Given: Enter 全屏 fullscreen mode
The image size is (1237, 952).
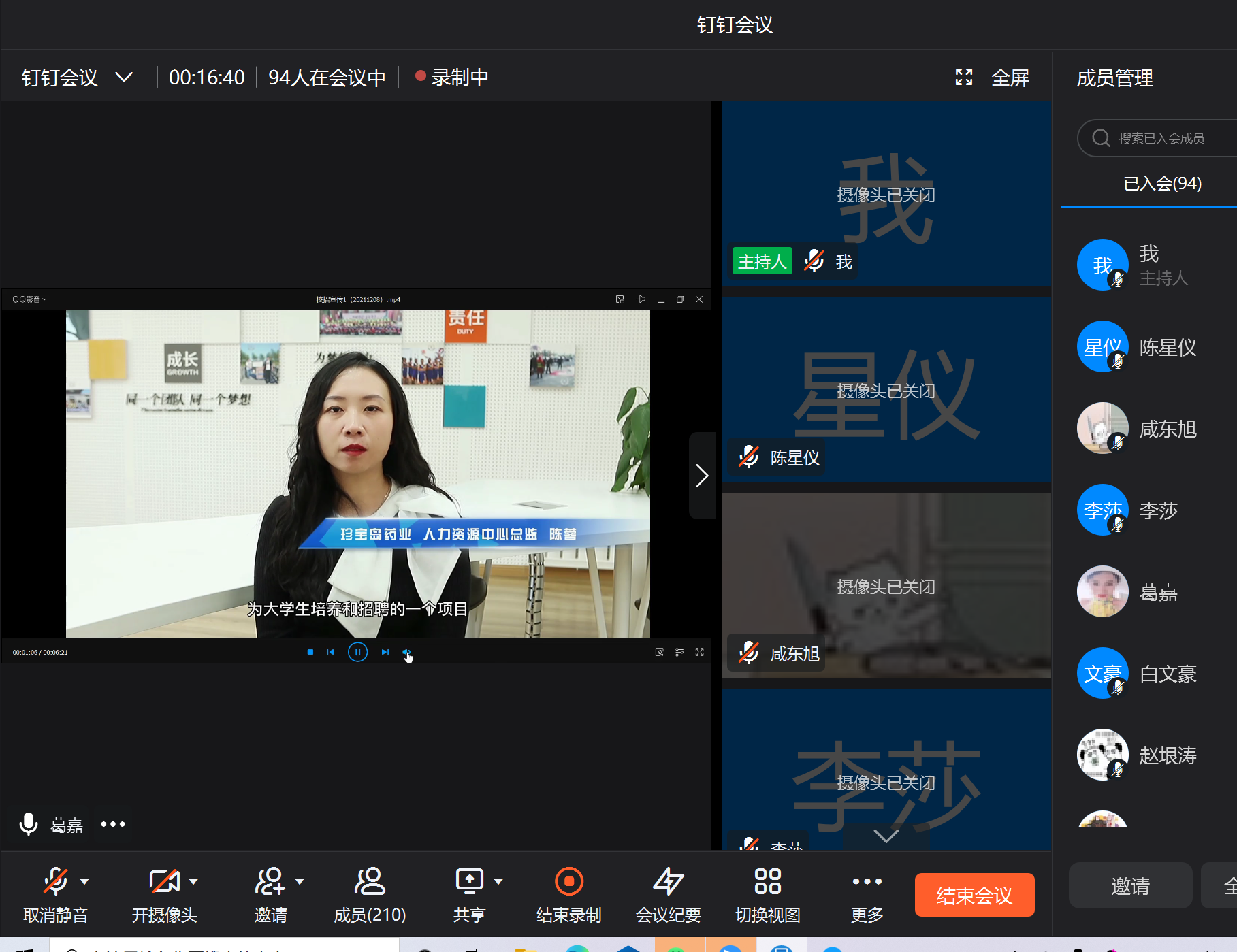Looking at the screenshot, I should point(993,78).
